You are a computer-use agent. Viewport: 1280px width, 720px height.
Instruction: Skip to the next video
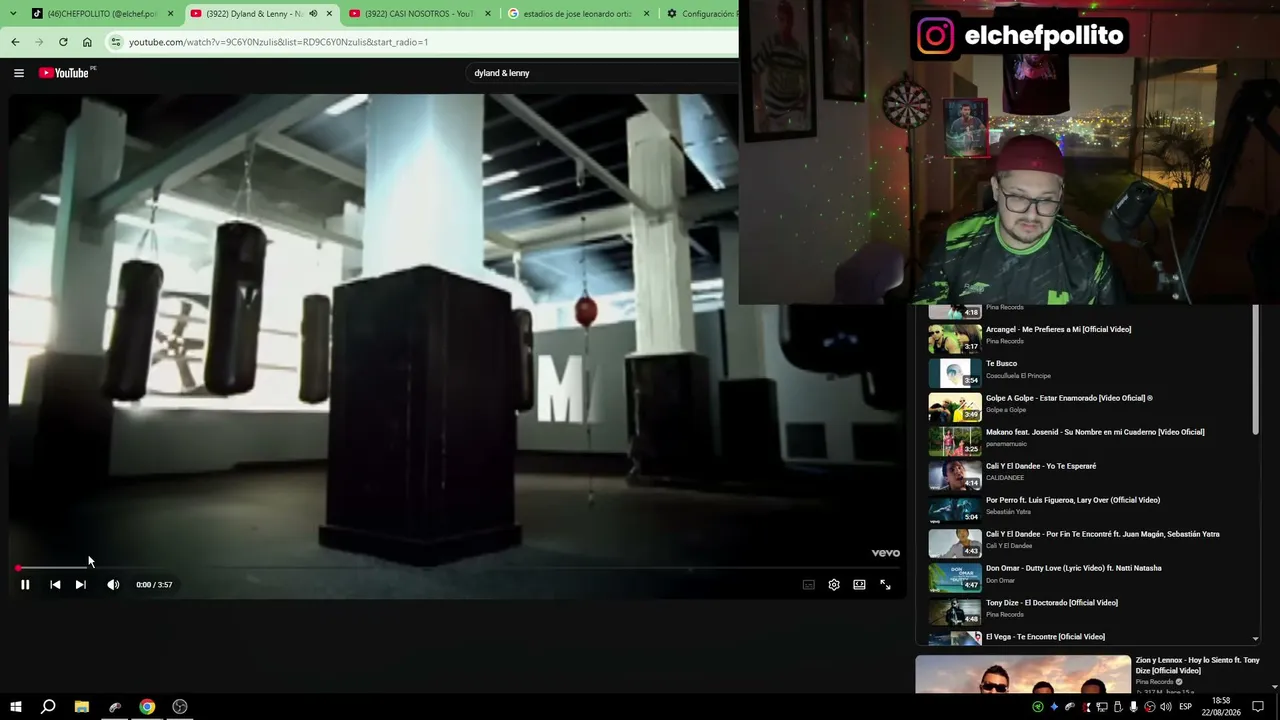coord(81,585)
